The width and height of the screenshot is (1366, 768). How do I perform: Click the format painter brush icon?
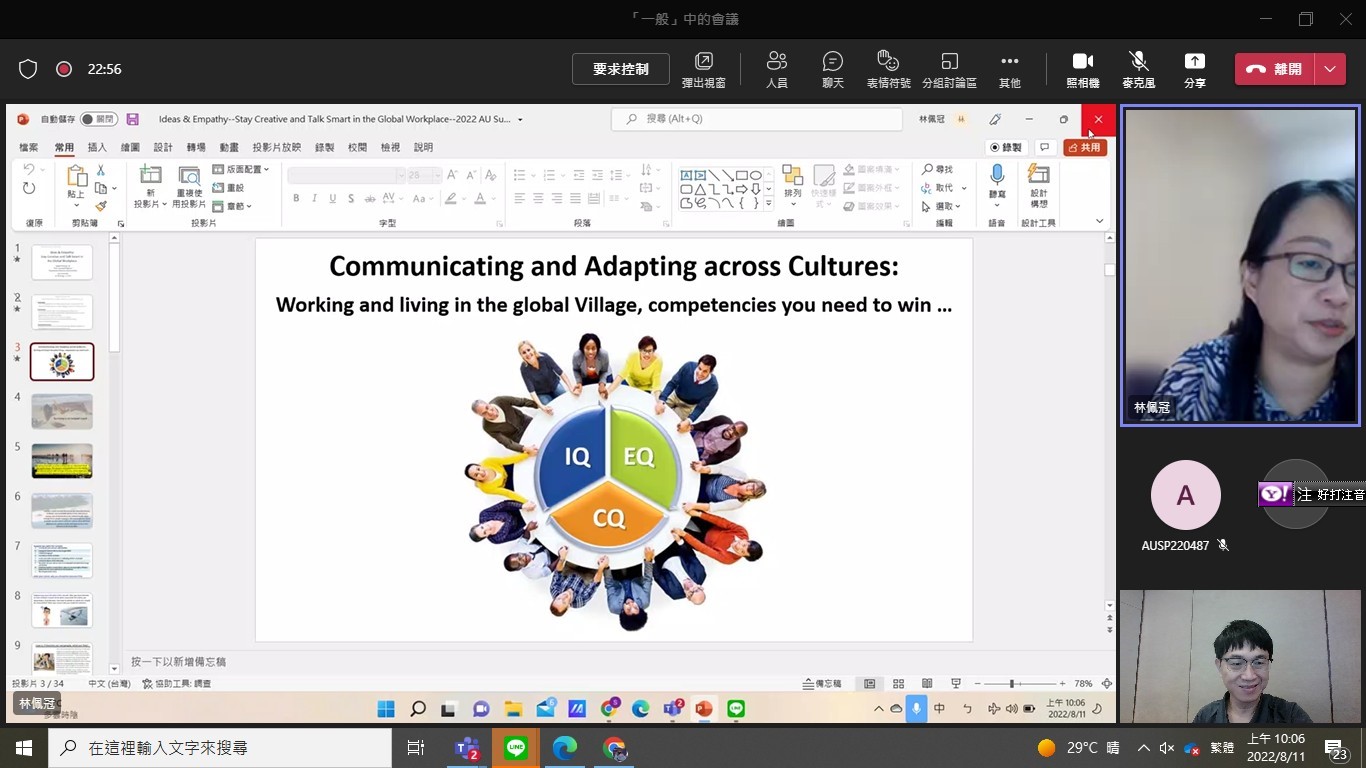(101, 206)
